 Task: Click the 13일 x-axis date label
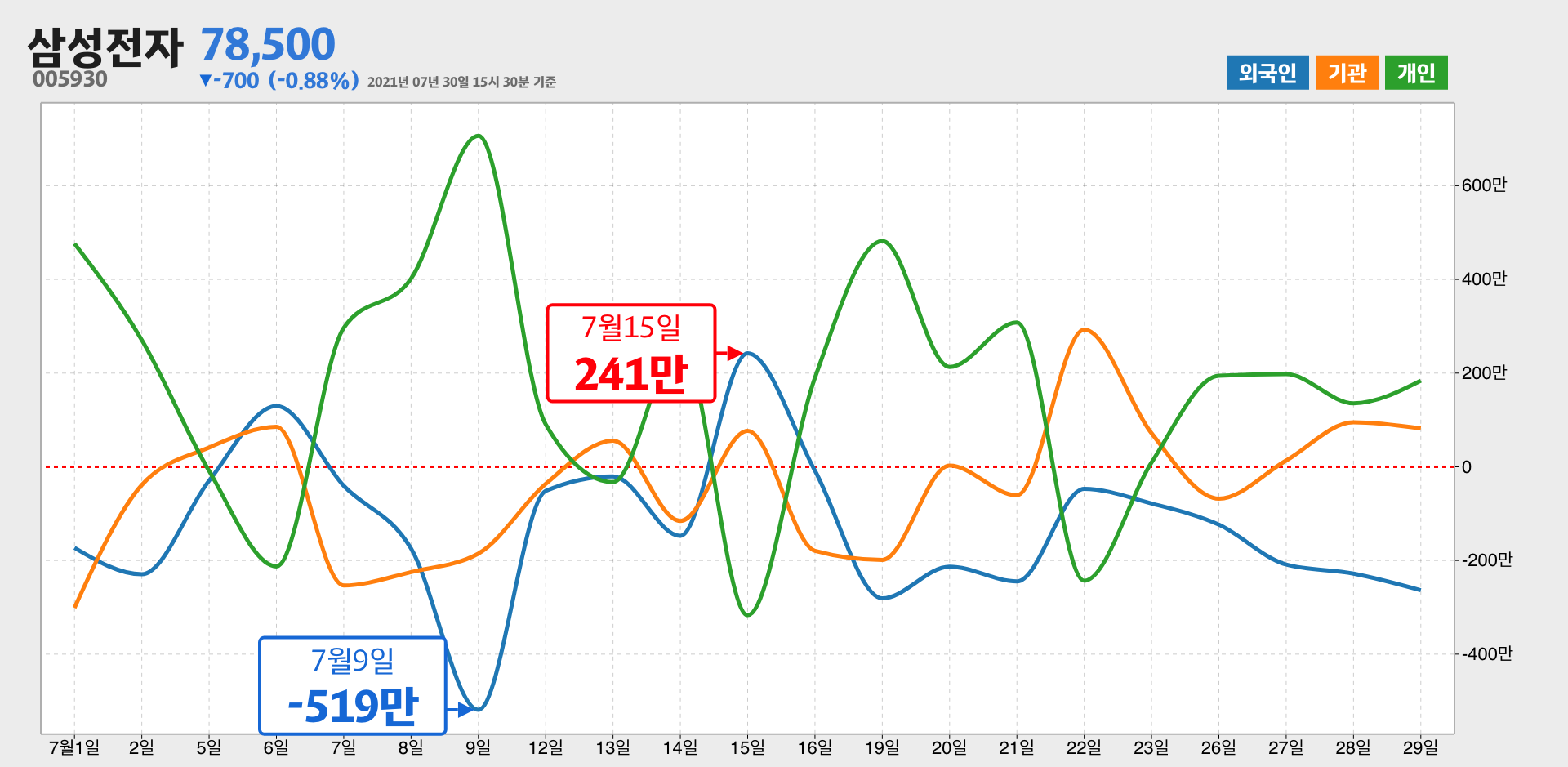tap(612, 747)
